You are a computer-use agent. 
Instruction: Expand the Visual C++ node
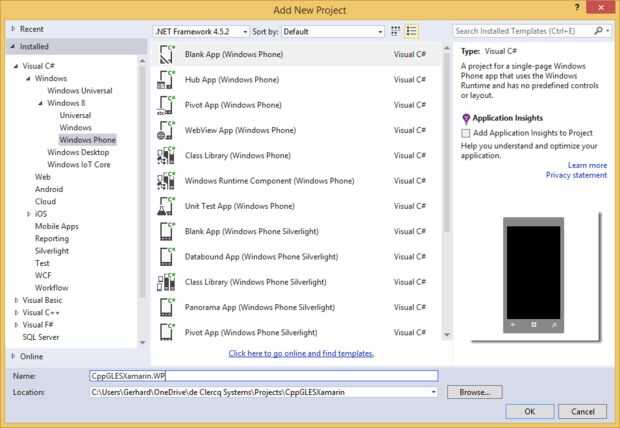[16, 312]
